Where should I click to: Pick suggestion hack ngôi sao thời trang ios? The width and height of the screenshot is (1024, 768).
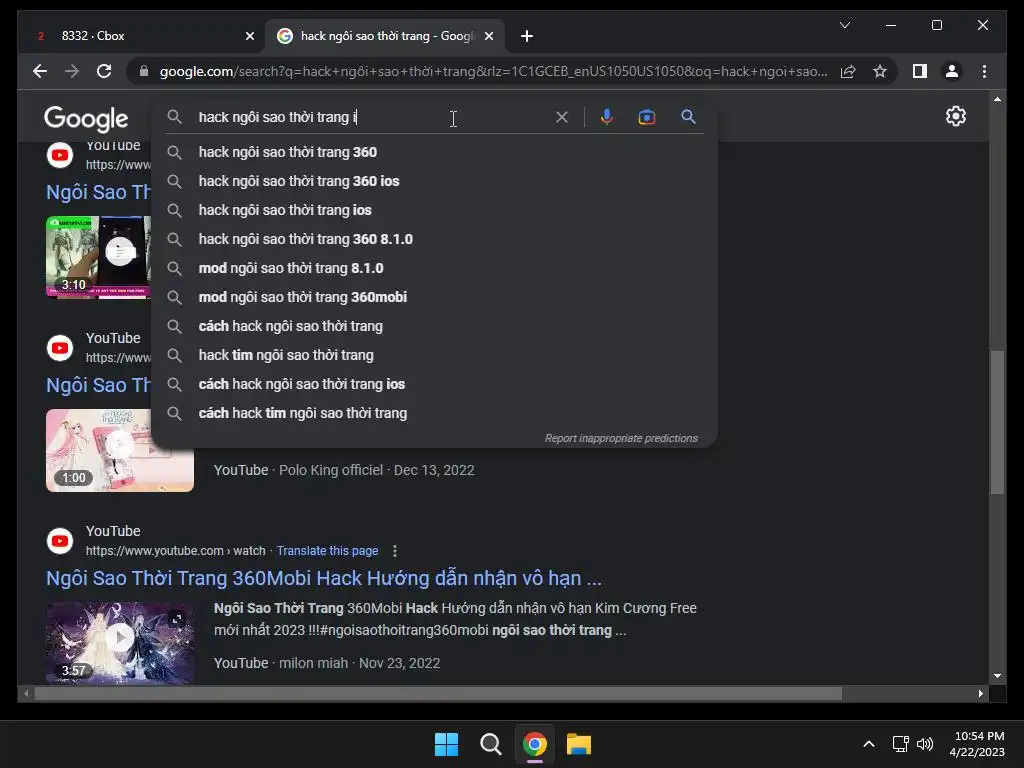click(434, 210)
